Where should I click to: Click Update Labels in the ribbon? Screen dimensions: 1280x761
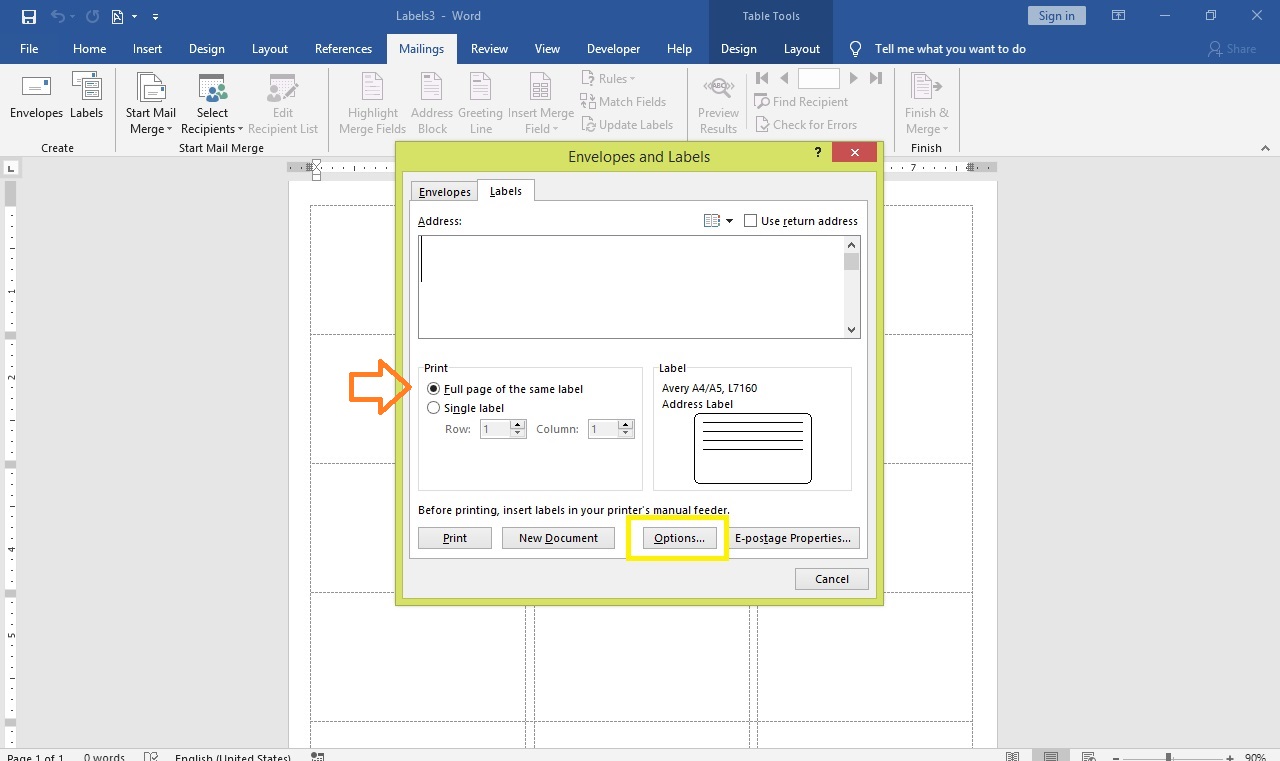[626, 124]
